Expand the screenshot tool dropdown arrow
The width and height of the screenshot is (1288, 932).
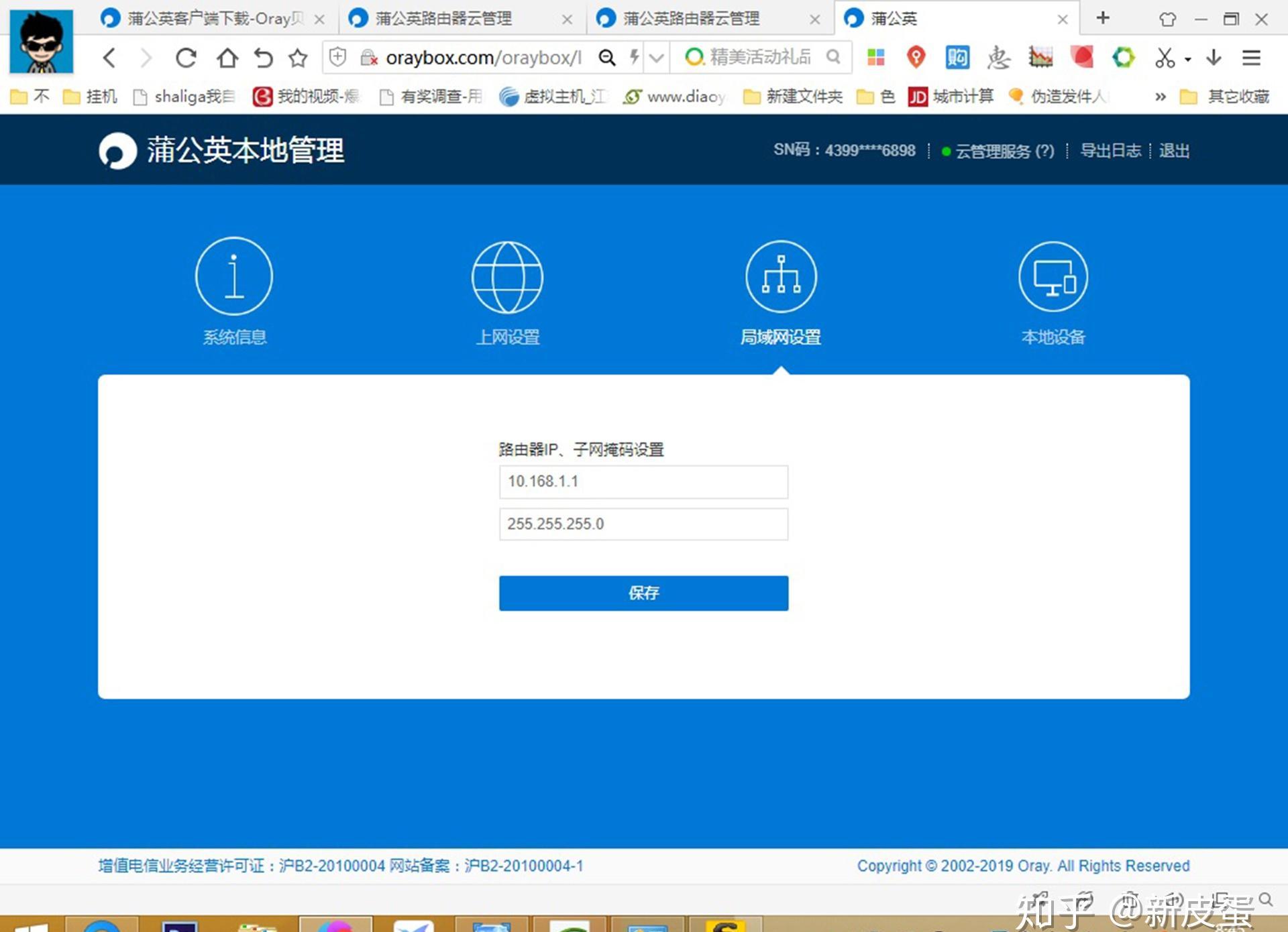click(1188, 59)
